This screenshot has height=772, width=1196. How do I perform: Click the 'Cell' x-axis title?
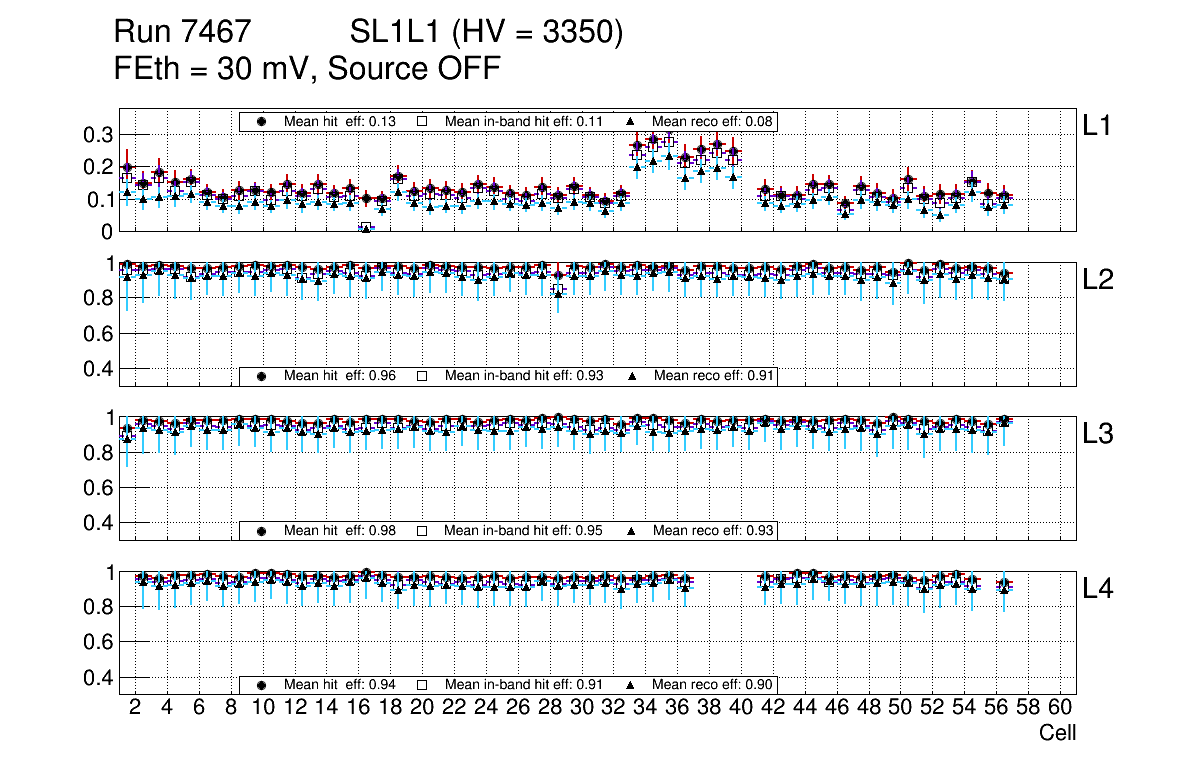coord(1057,733)
